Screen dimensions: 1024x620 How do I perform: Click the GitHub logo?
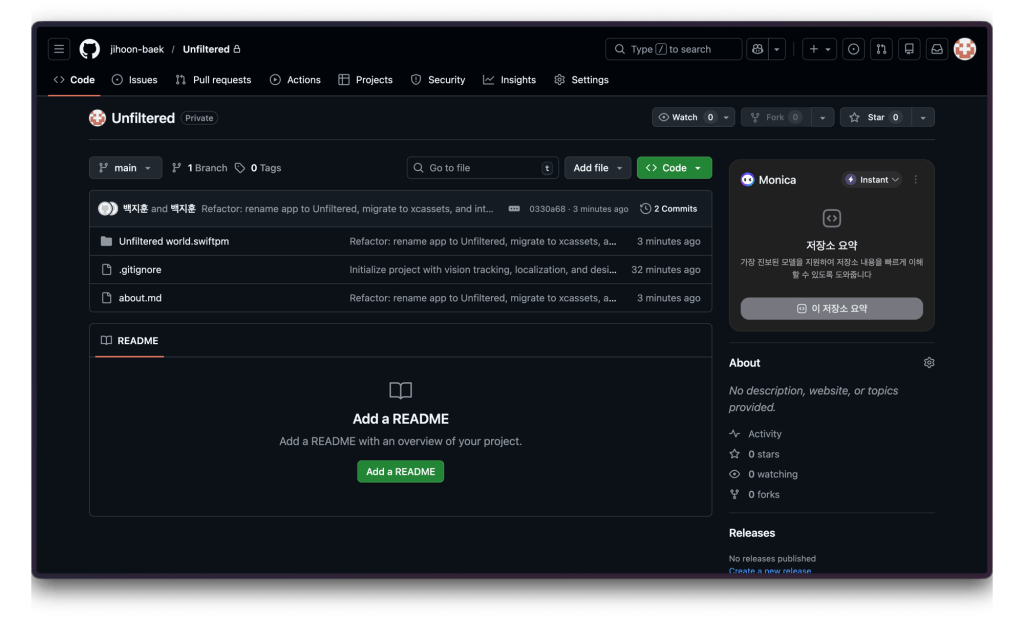pos(89,48)
